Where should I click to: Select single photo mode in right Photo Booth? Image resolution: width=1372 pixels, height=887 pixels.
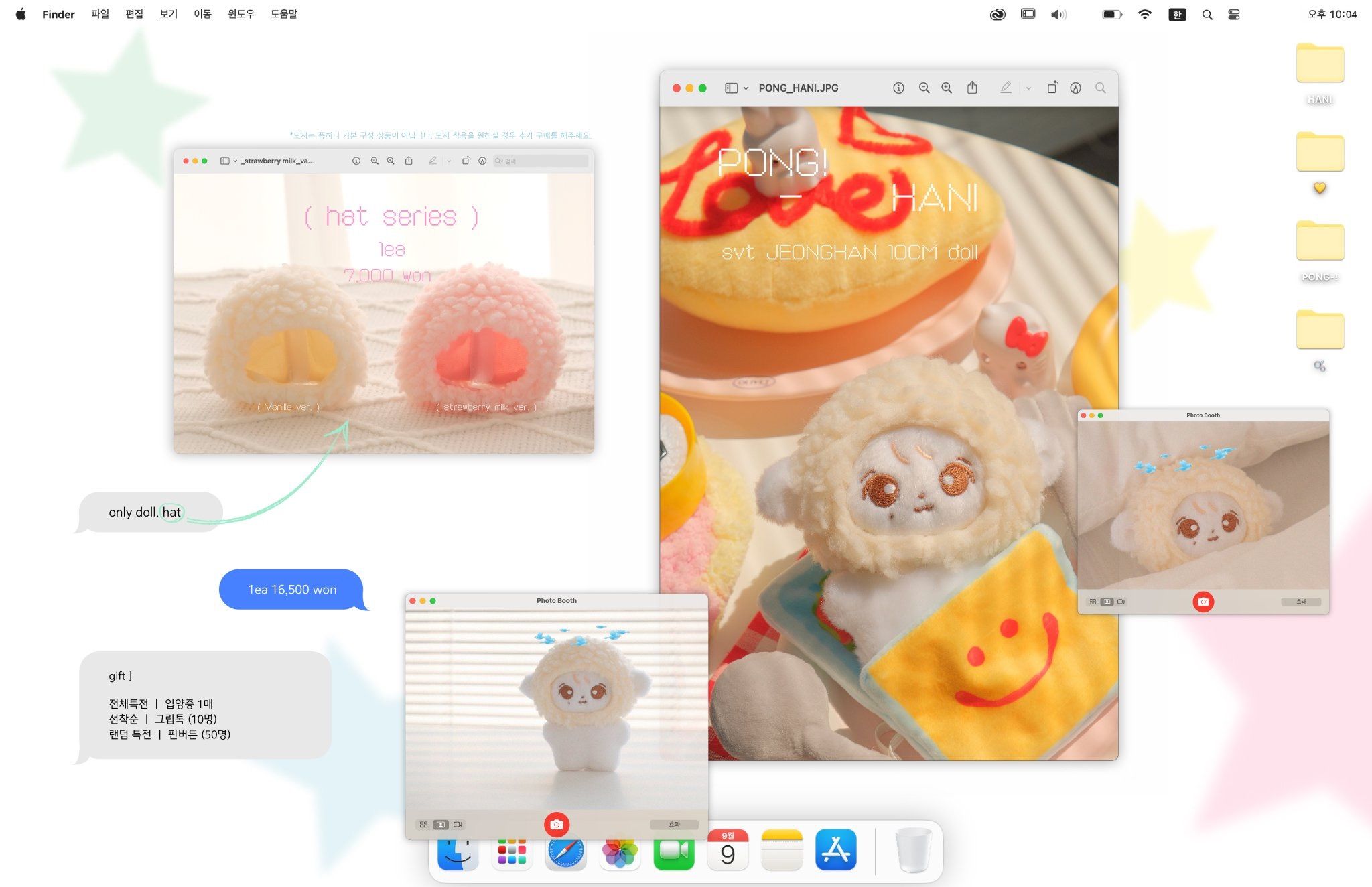(x=1107, y=602)
